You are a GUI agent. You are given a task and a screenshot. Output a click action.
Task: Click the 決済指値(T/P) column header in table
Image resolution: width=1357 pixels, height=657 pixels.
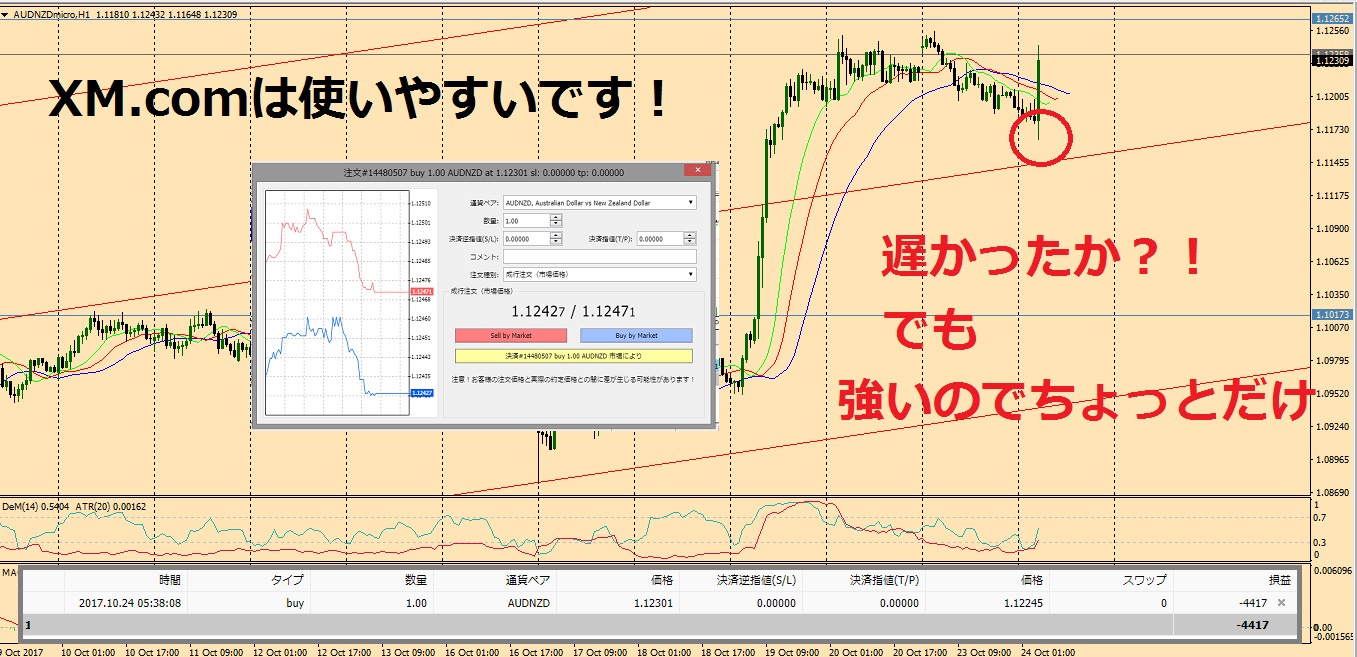click(x=884, y=580)
